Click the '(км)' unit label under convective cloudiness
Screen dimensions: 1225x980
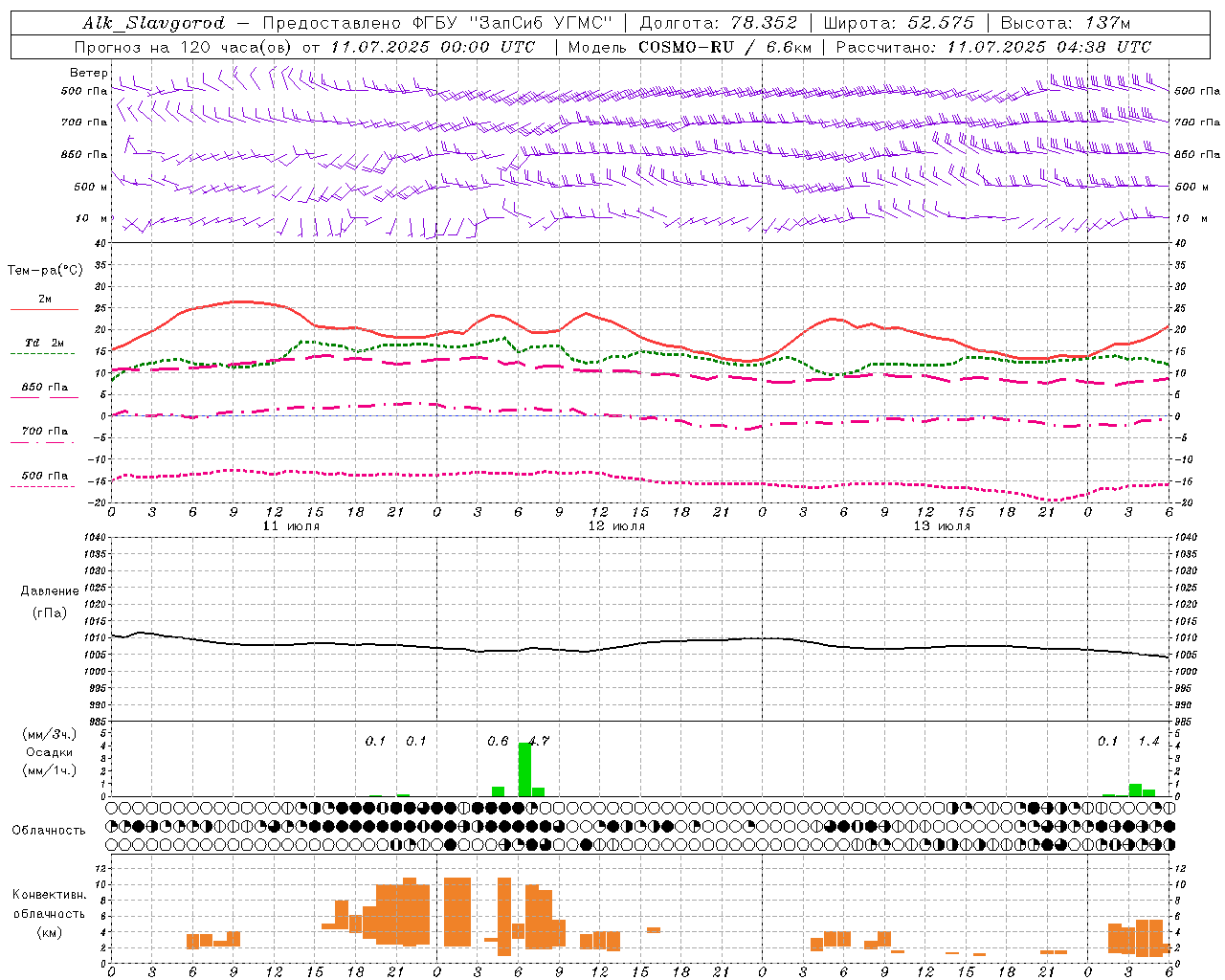click(50, 932)
